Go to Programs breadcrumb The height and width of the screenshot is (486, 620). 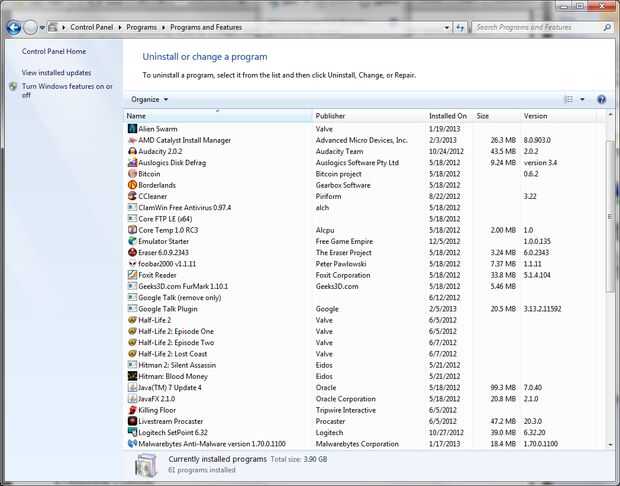click(142, 27)
